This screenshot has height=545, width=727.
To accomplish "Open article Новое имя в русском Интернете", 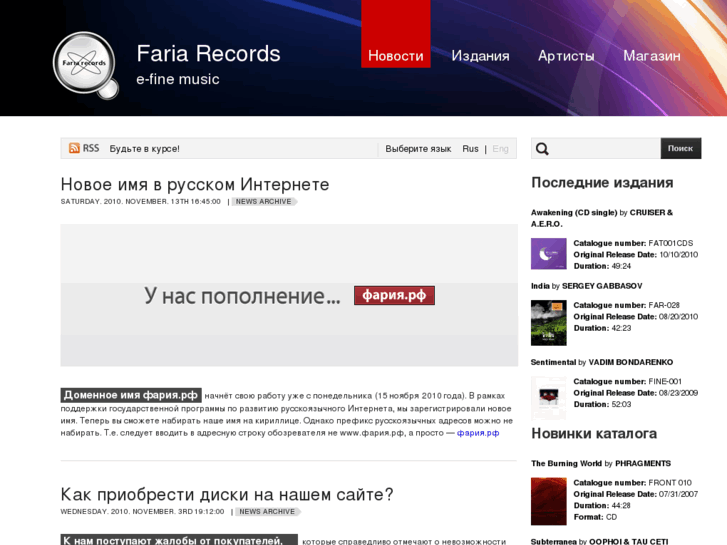I will (195, 184).
